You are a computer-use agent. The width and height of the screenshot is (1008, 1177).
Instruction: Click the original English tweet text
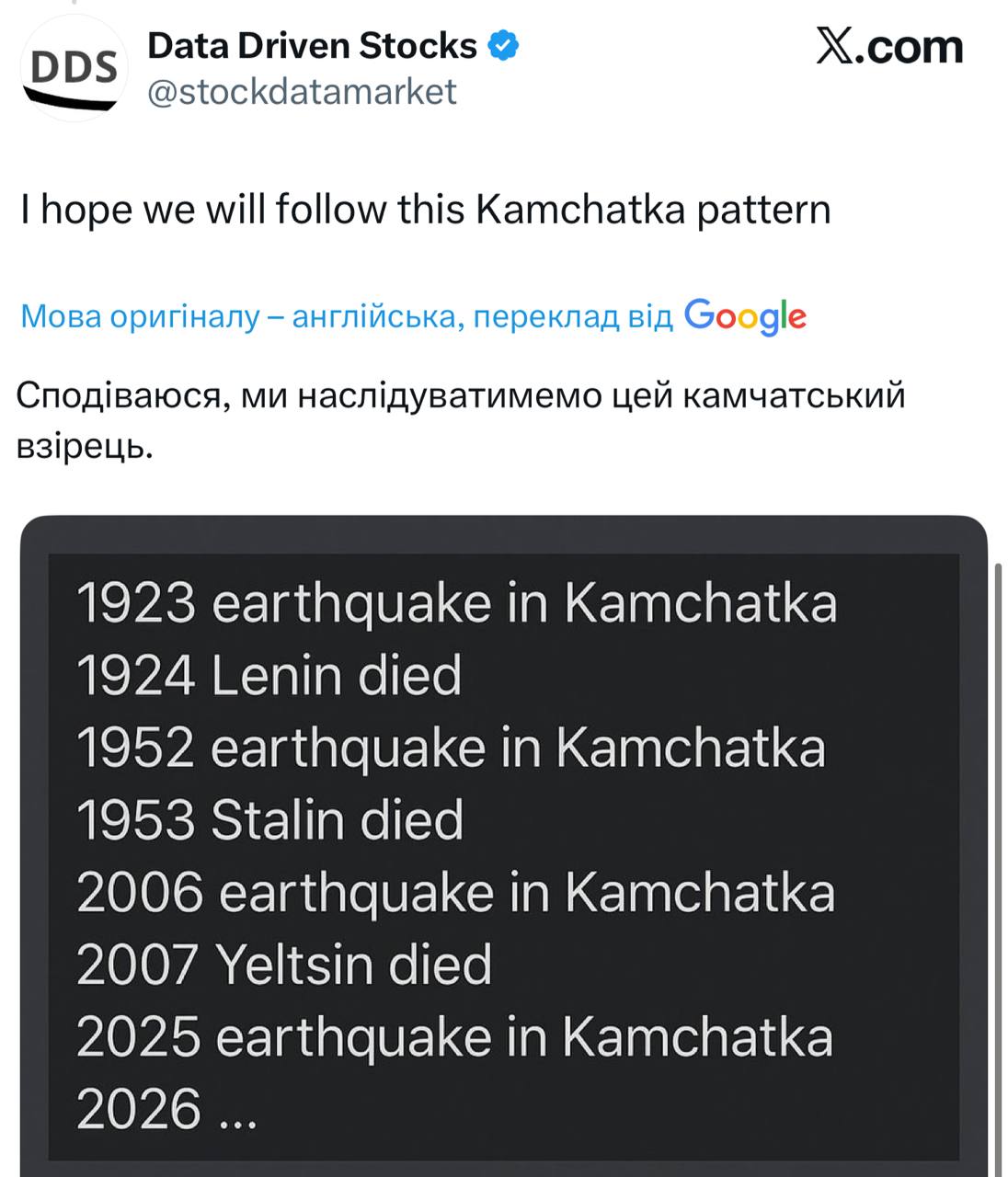tap(425, 210)
